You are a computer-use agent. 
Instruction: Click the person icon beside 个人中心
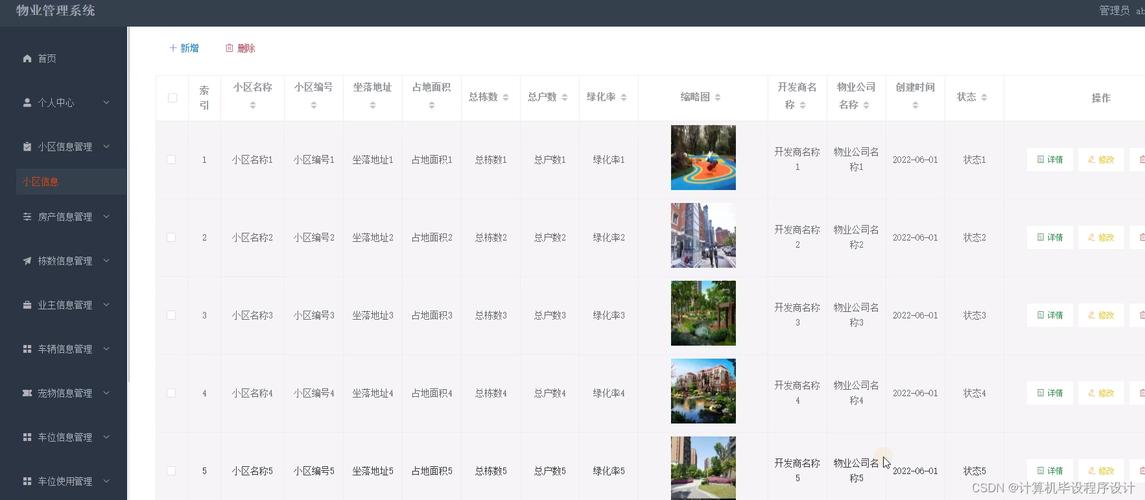(27, 103)
